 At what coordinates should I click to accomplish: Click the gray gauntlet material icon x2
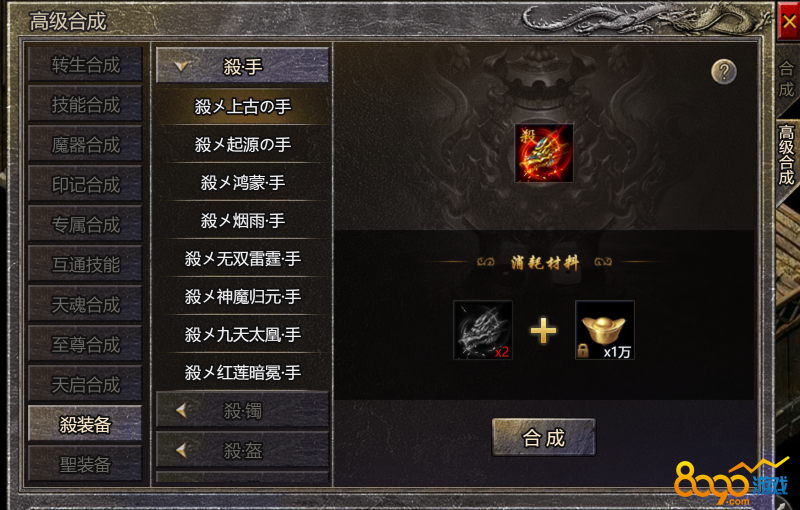[483, 330]
